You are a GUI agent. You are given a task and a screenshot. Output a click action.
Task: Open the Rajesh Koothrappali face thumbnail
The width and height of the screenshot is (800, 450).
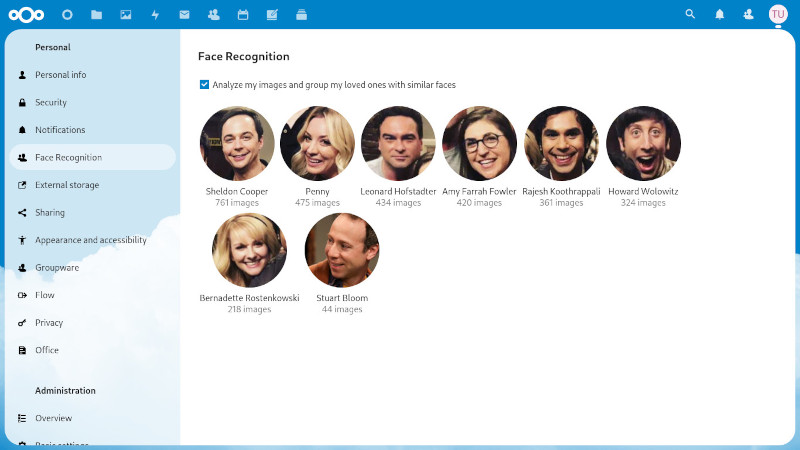561,143
